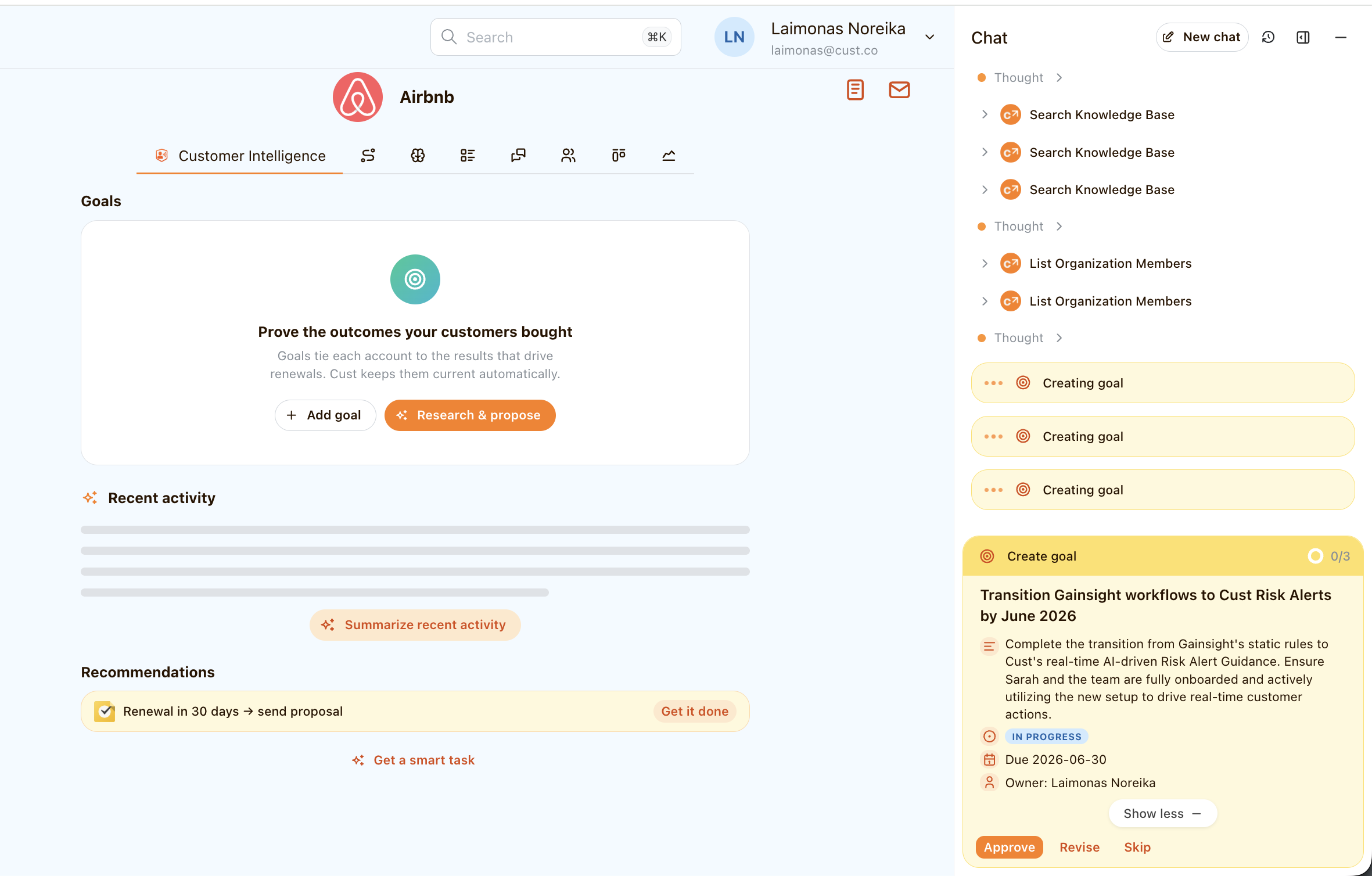The image size is (1372, 876).
Task: Click the Due 2026-06-30 calendar icon
Action: coord(989,759)
